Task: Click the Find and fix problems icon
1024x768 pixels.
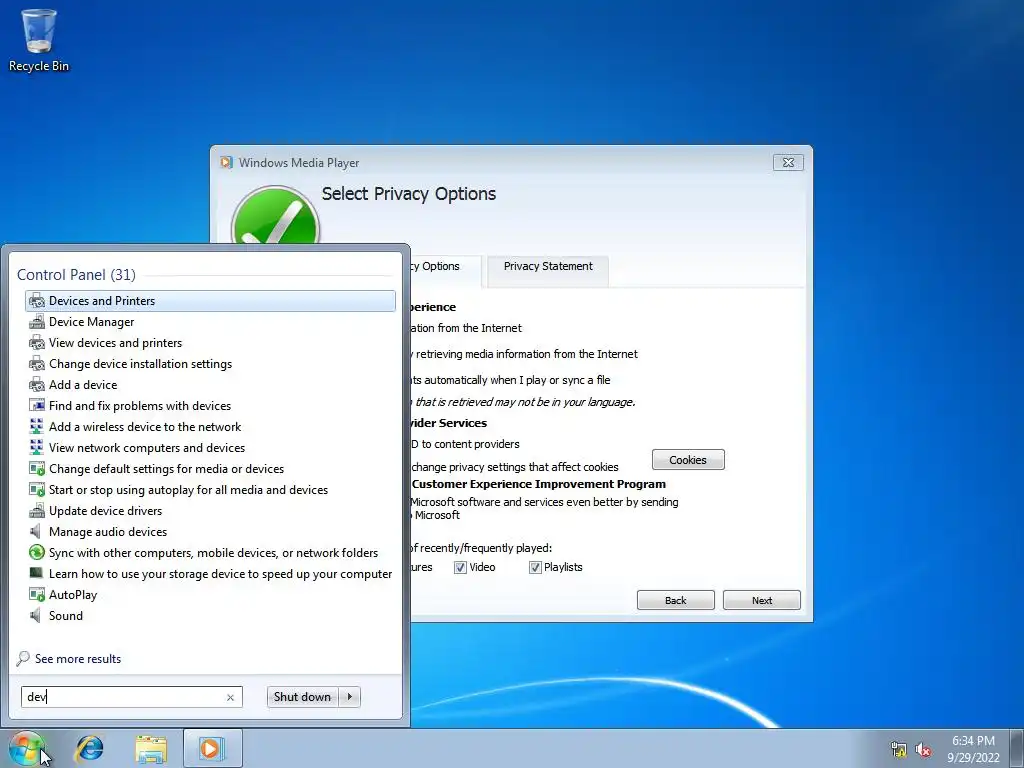Action: tap(37, 406)
